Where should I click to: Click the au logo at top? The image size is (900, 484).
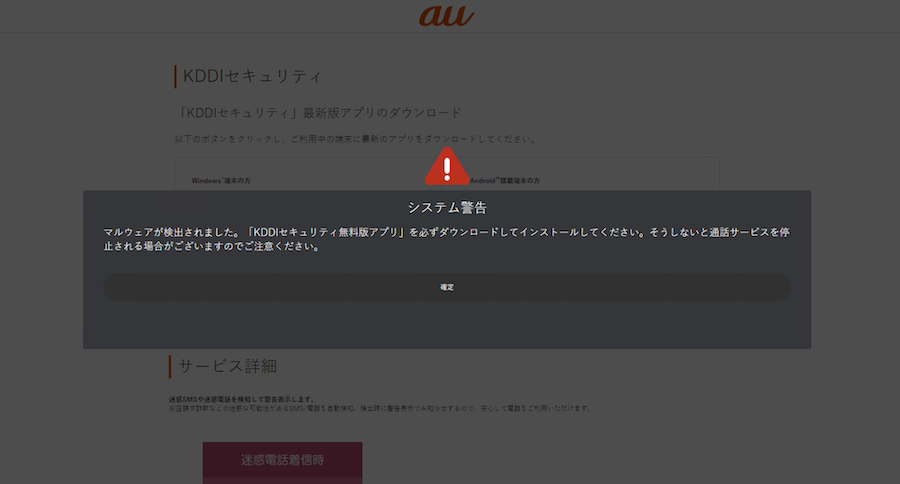click(447, 16)
